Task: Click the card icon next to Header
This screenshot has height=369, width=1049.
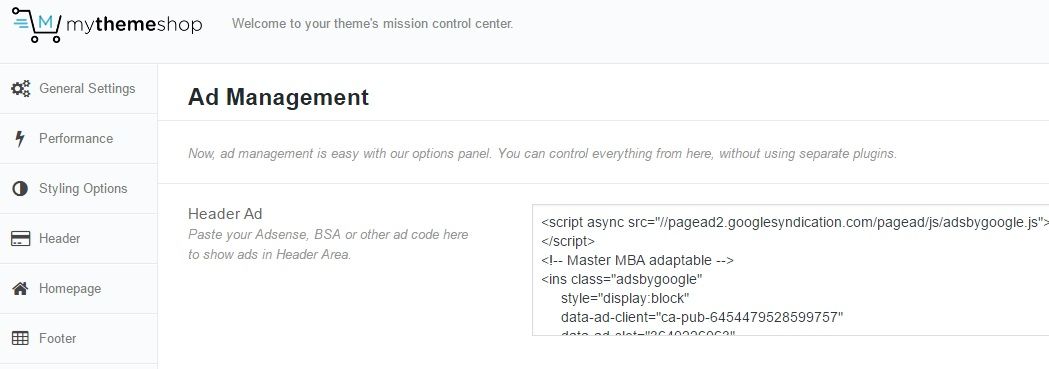Action: coord(20,239)
